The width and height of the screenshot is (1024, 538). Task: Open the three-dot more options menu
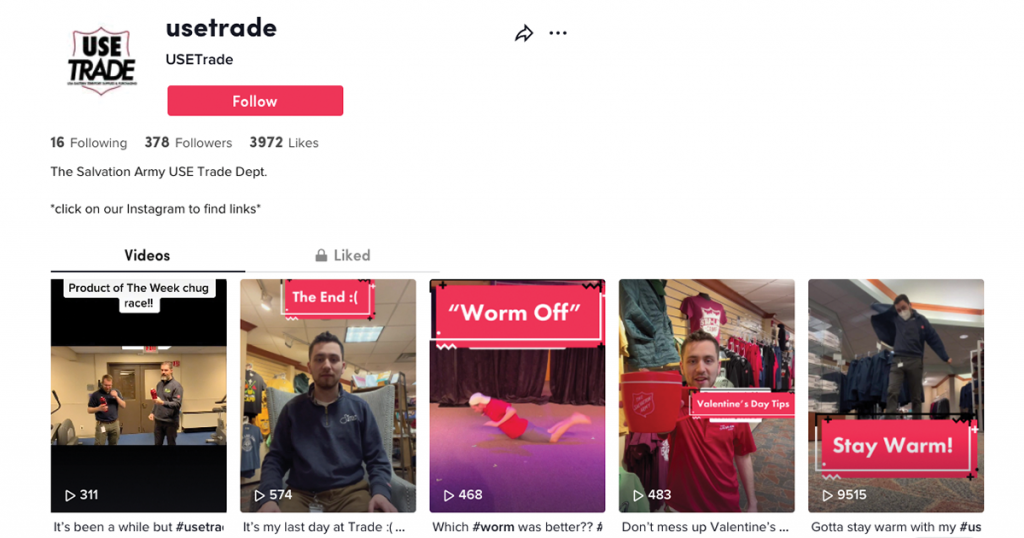(558, 33)
